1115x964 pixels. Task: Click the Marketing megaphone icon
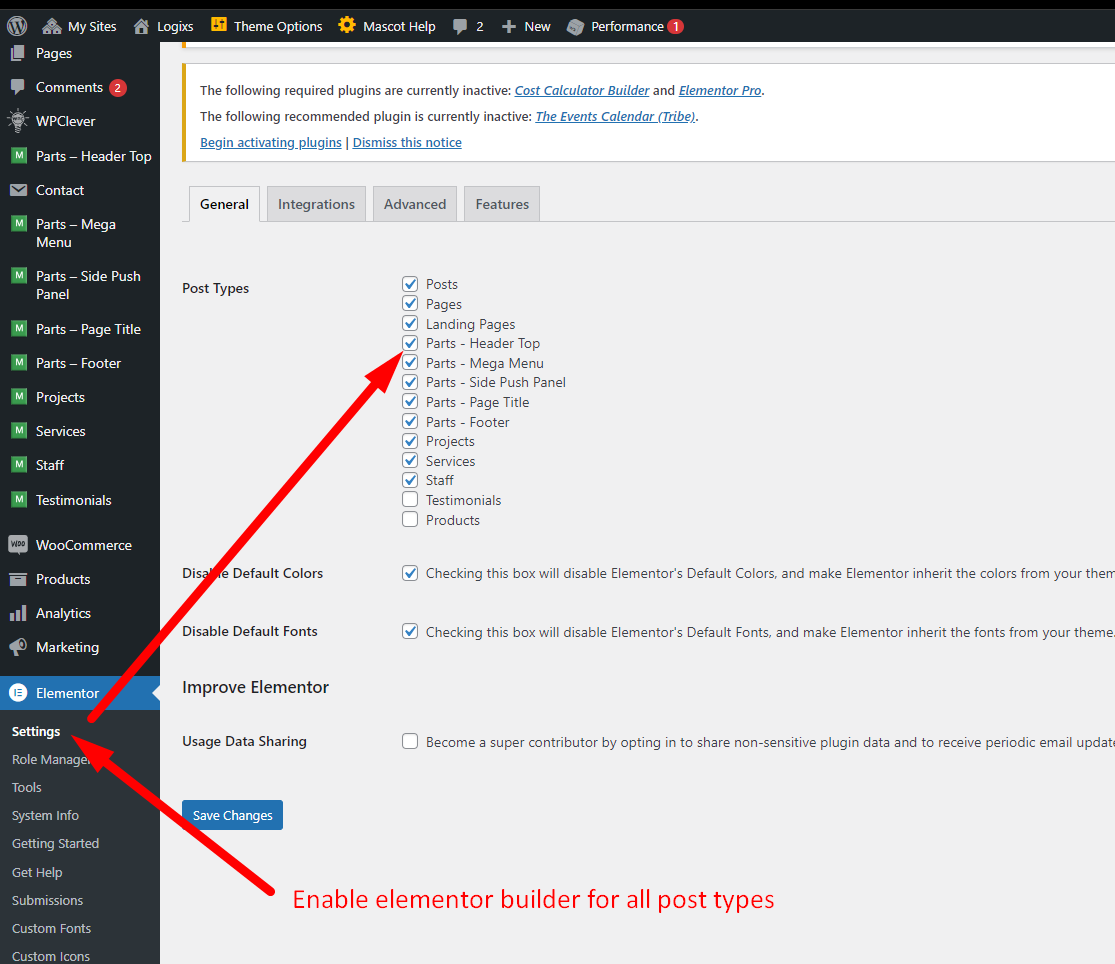[x=18, y=647]
